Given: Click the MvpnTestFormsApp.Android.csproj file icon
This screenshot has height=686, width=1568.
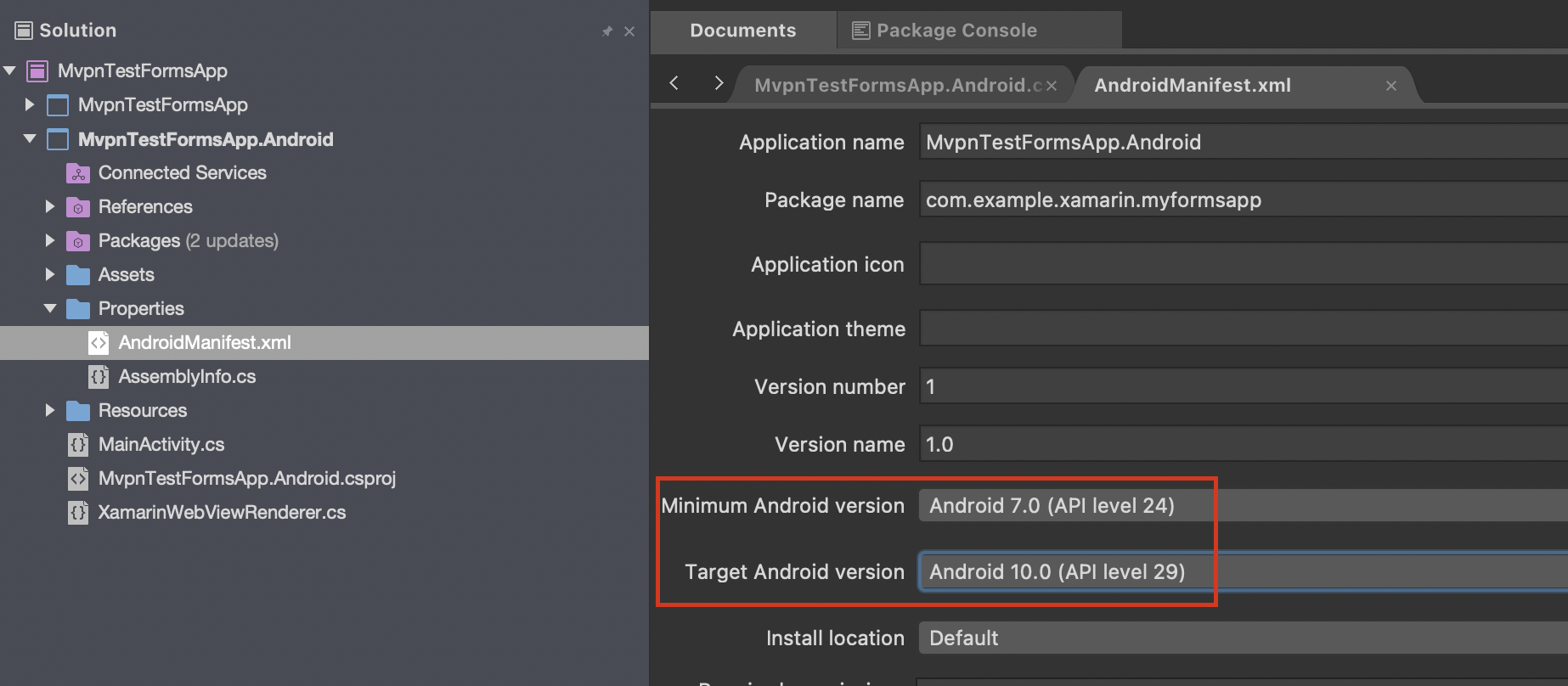Looking at the screenshot, I should click(x=78, y=479).
